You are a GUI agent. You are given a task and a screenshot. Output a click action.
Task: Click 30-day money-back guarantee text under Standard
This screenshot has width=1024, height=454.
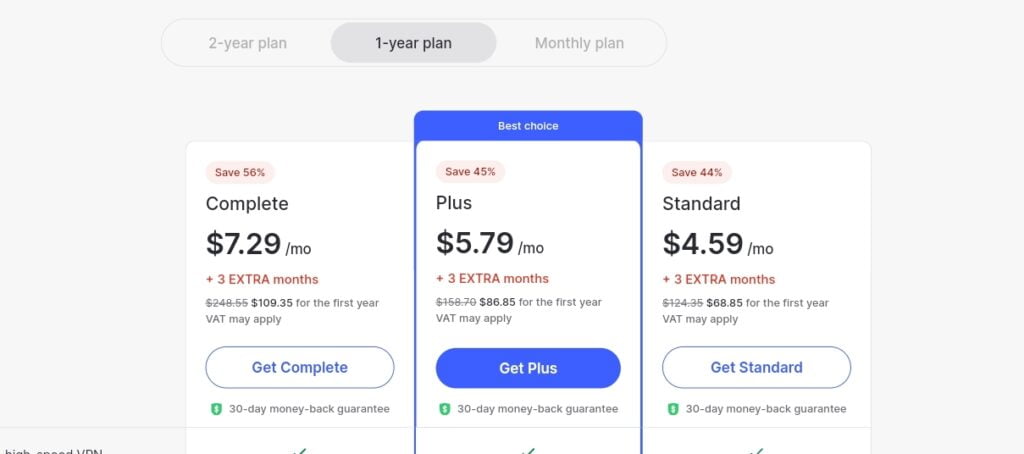pyautogui.click(x=766, y=409)
